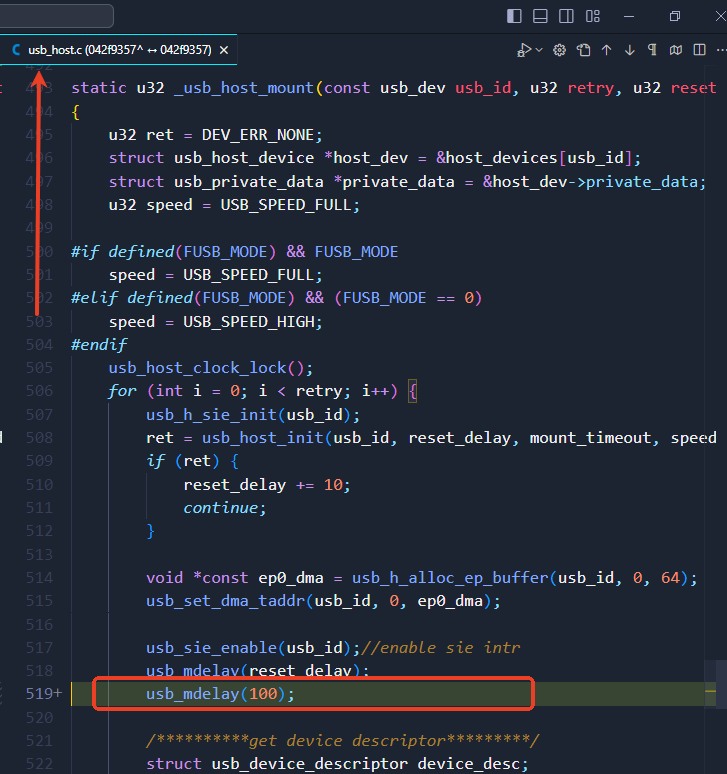Toggle the bottom panel layout icon

pos(540,16)
